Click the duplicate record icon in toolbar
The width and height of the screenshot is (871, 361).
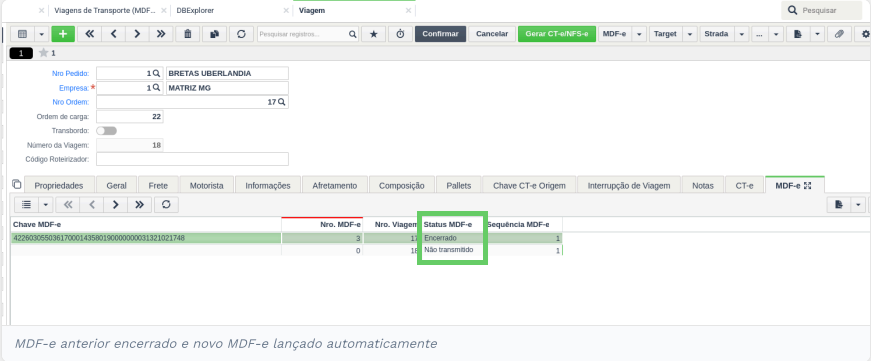point(214,34)
